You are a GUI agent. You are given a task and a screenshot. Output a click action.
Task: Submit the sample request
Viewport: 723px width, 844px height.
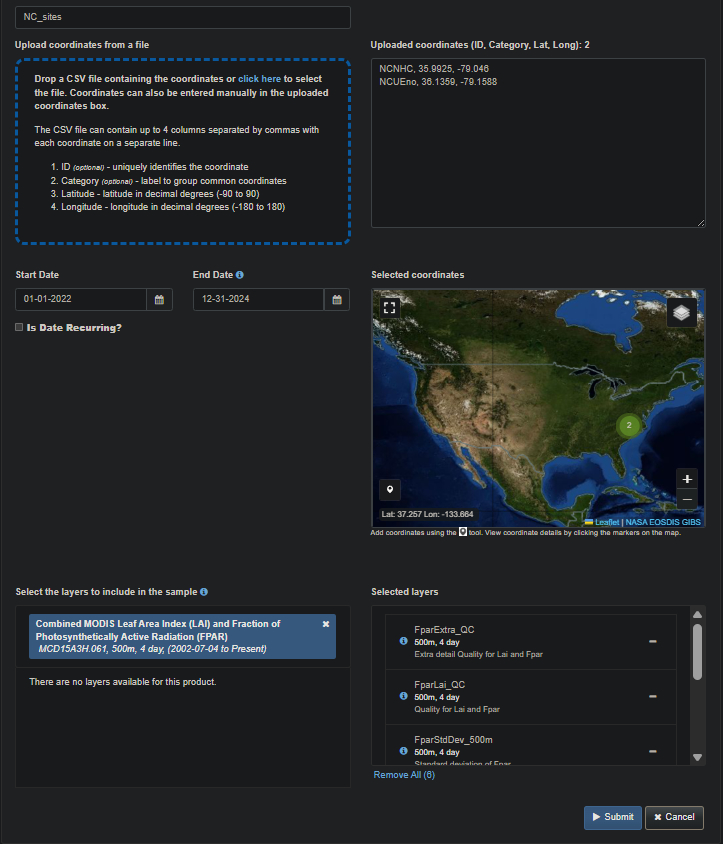(x=612, y=817)
